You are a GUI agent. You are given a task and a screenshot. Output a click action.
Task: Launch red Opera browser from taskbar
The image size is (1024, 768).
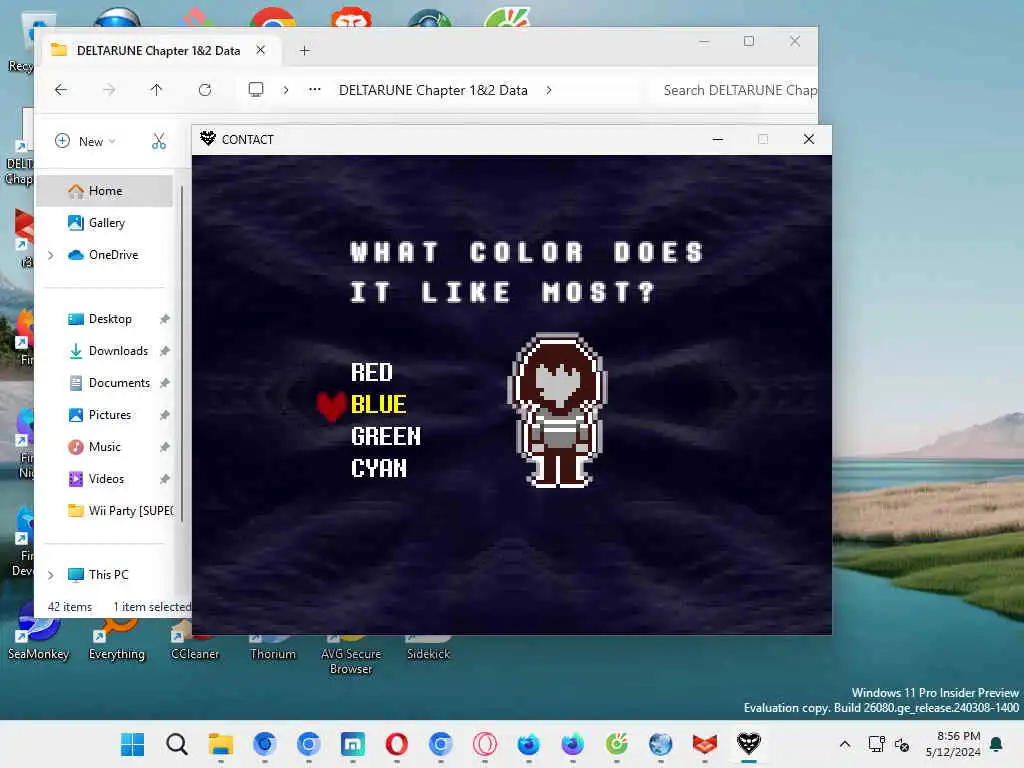[396, 744]
